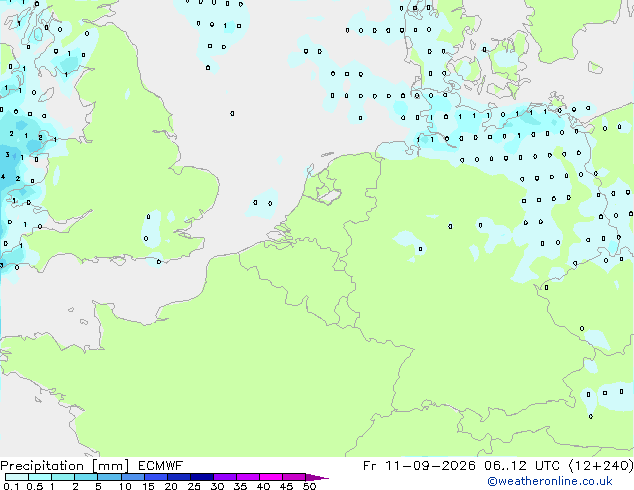Pick the 45 mm legend swatch
The width and height of the screenshot is (634, 490).
pos(294,477)
